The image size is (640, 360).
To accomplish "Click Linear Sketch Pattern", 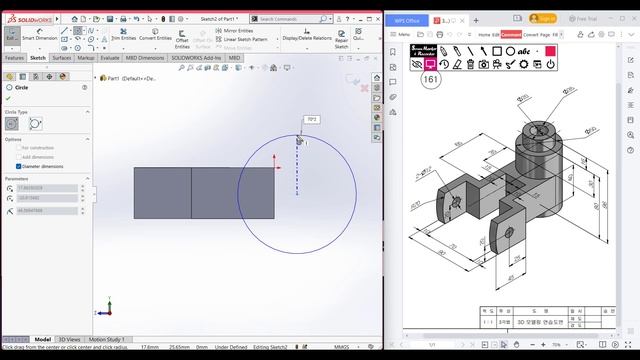I will [x=241, y=39].
